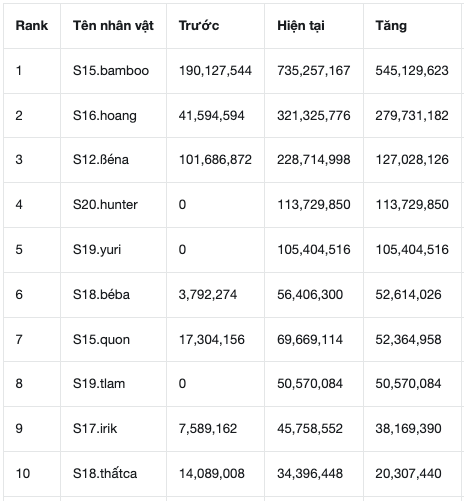Select the Hiện tại column header

[314, 26]
